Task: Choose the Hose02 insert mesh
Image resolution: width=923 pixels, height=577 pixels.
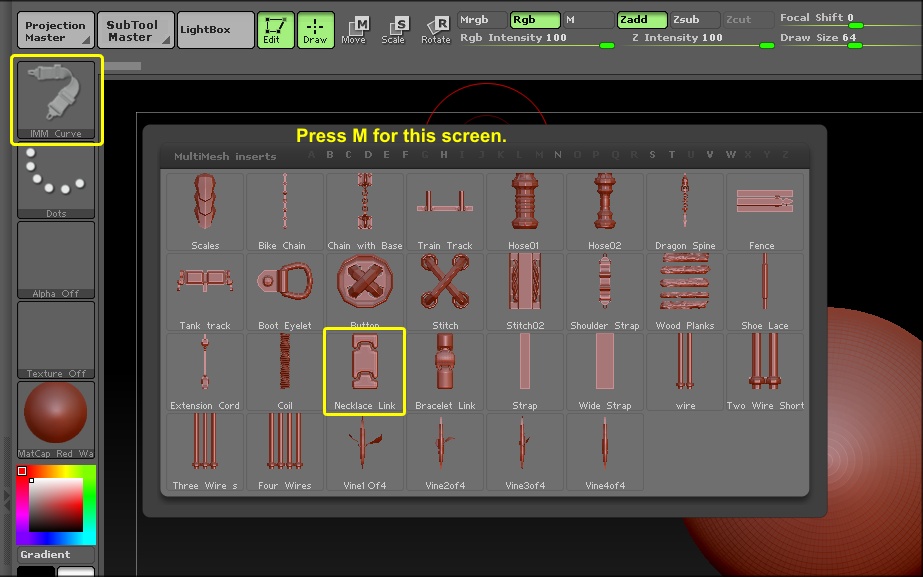Action: [x=605, y=212]
